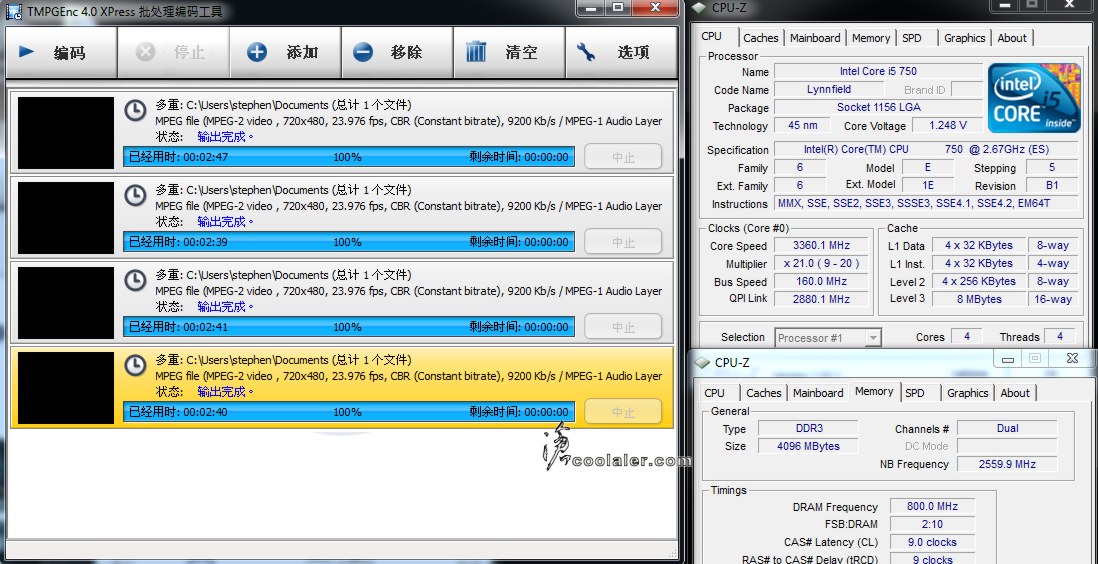The width and height of the screenshot is (1098, 564).
Task: Select thumbnail of the 00:02:41 job
Action: click(x=66, y=303)
